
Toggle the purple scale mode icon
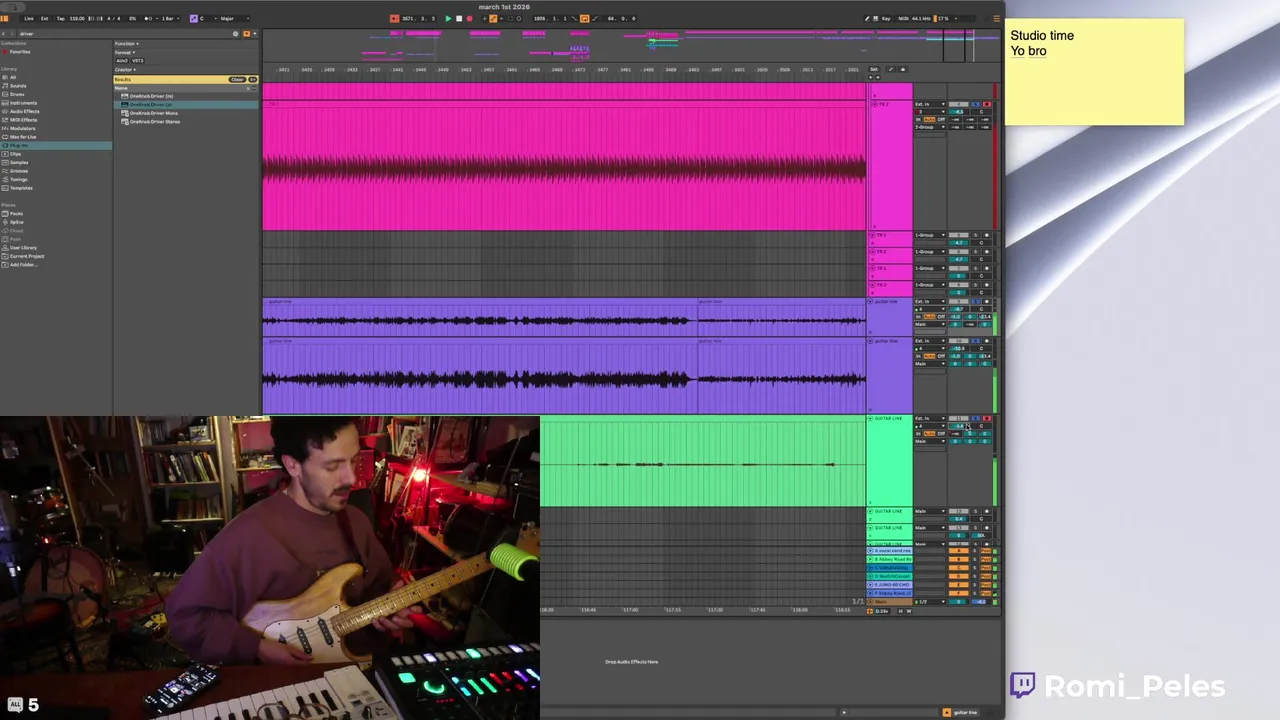pos(194,18)
